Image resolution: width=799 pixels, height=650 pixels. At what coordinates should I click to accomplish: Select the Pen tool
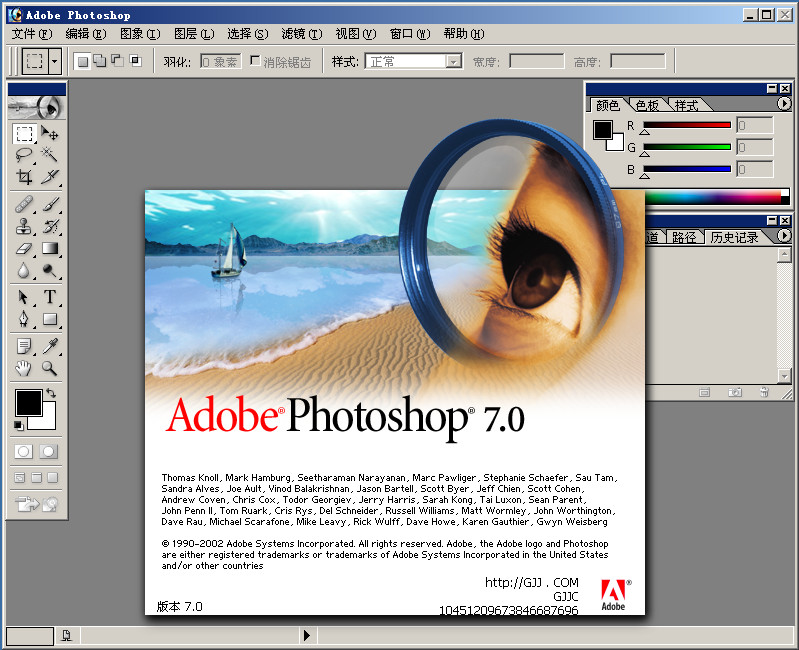24,319
